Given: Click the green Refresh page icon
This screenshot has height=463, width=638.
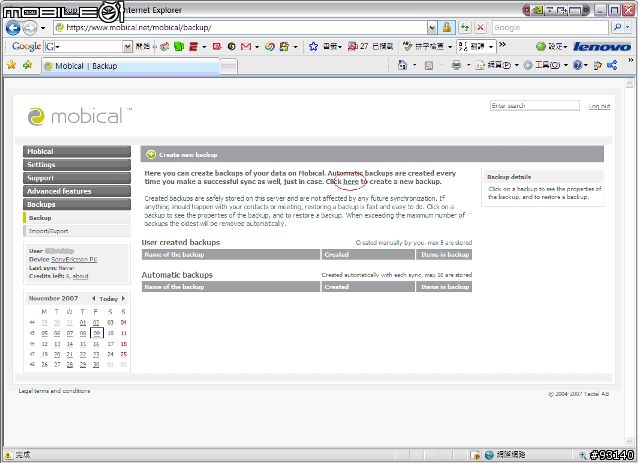Looking at the screenshot, I should [464, 28].
